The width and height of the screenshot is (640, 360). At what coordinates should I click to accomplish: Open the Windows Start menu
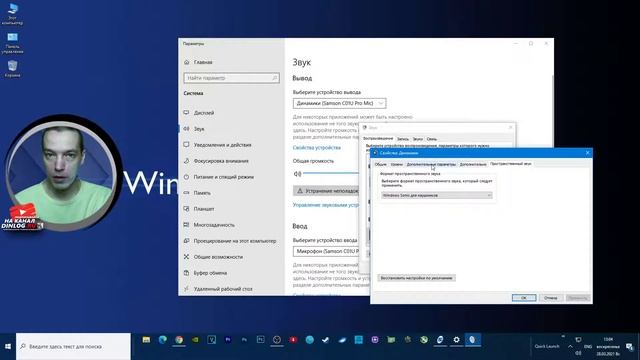[x=8, y=346]
